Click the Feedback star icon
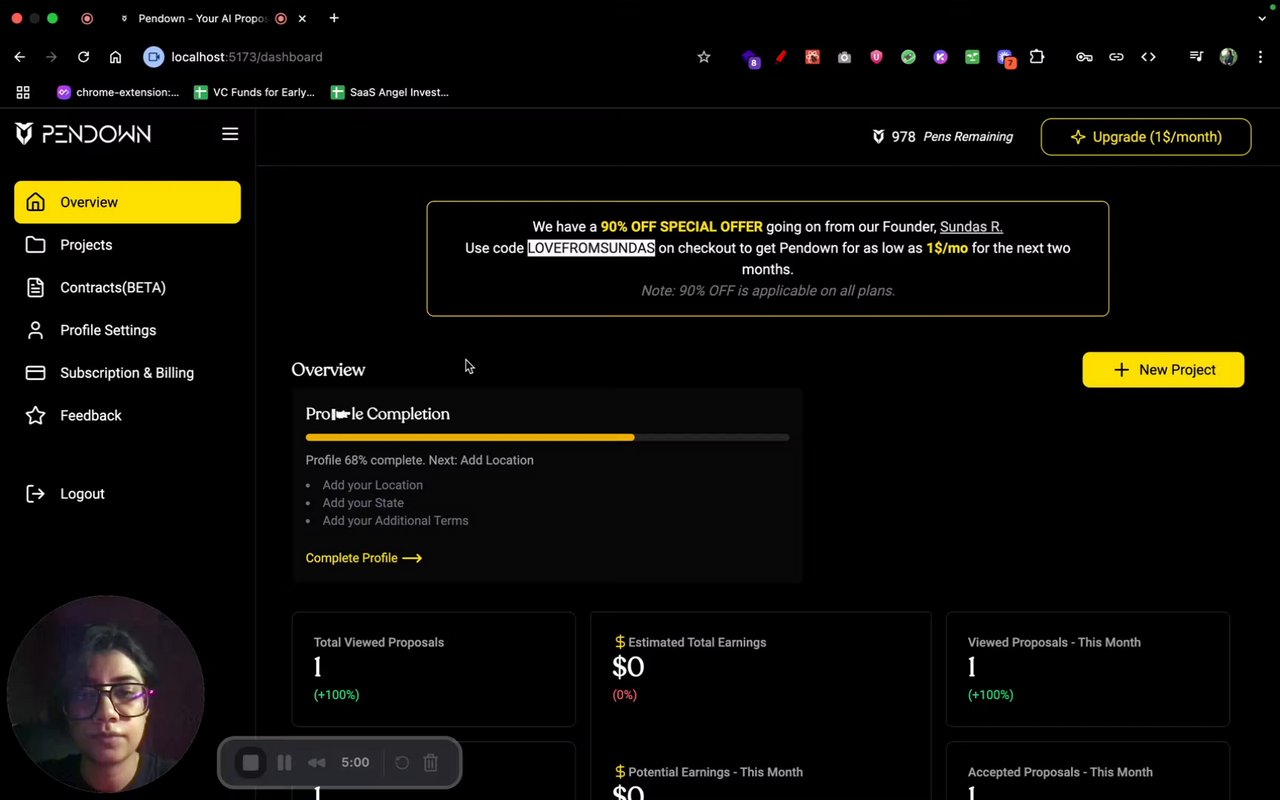Image resolution: width=1280 pixels, height=800 pixels. (x=36, y=415)
